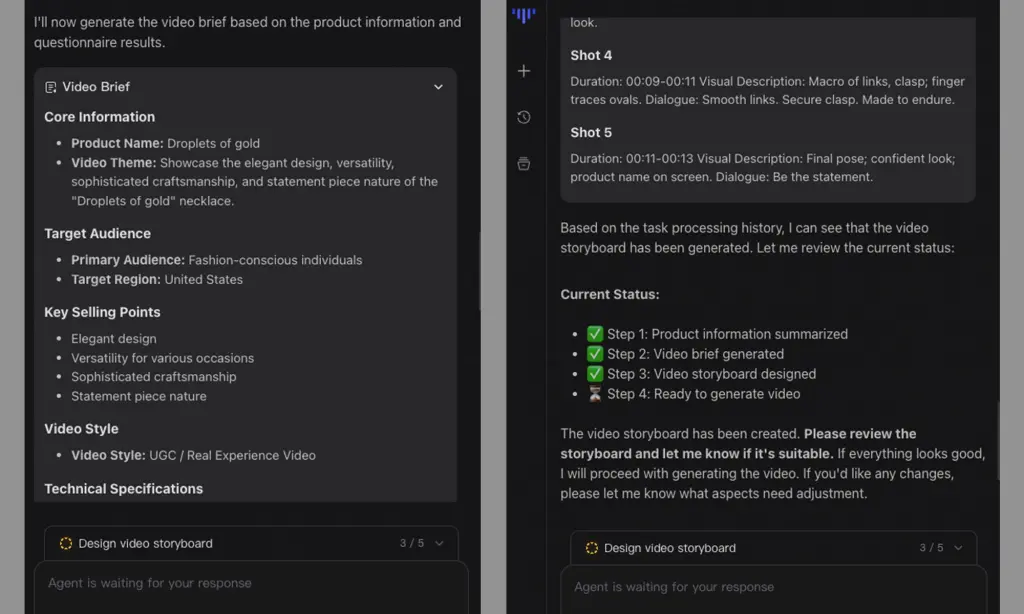The width and height of the screenshot is (1024, 614).
Task: Expand left 3 / 5 progress chevron
Action: point(439,543)
